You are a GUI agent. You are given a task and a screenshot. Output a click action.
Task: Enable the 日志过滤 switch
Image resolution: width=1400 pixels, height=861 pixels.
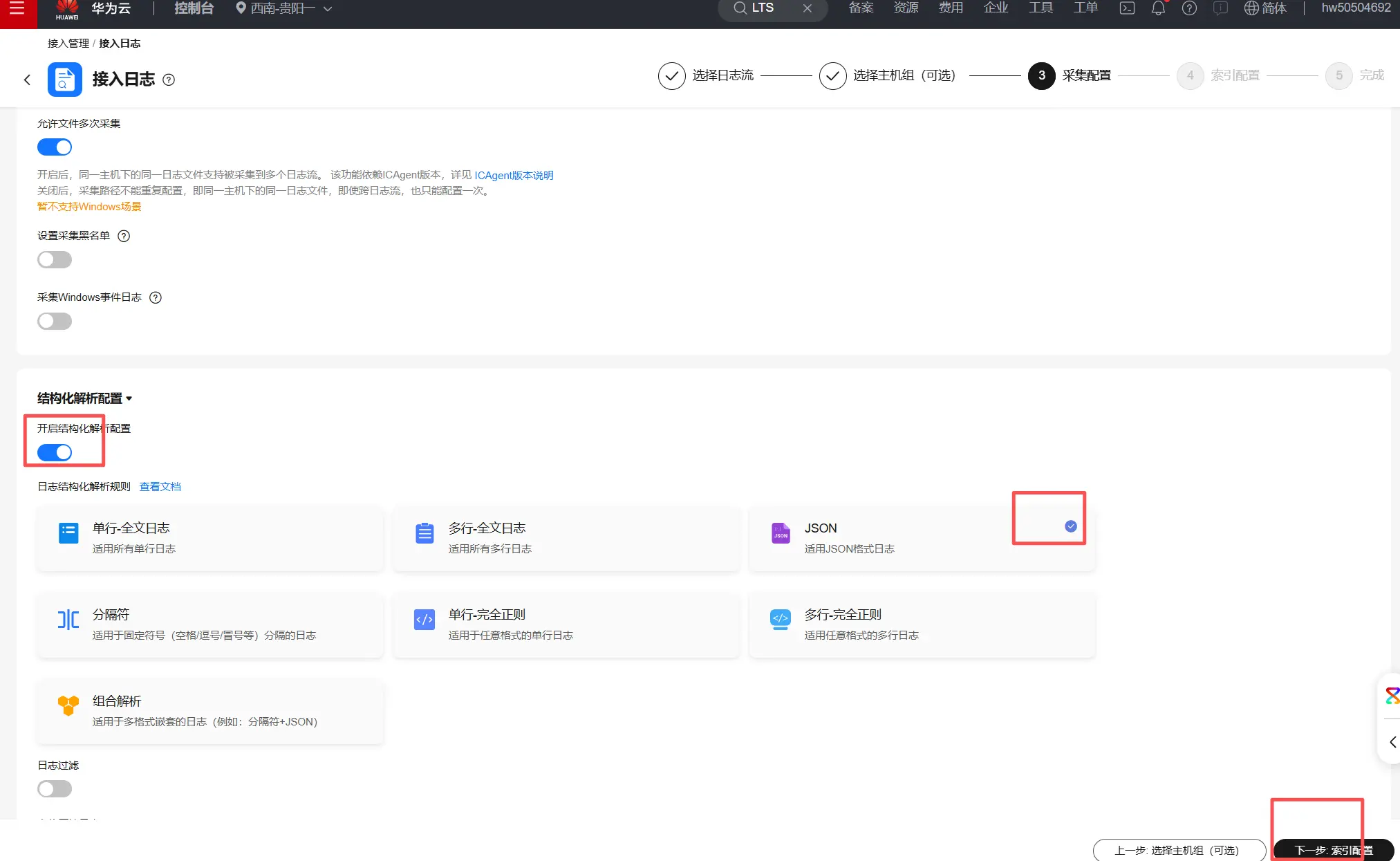55,789
